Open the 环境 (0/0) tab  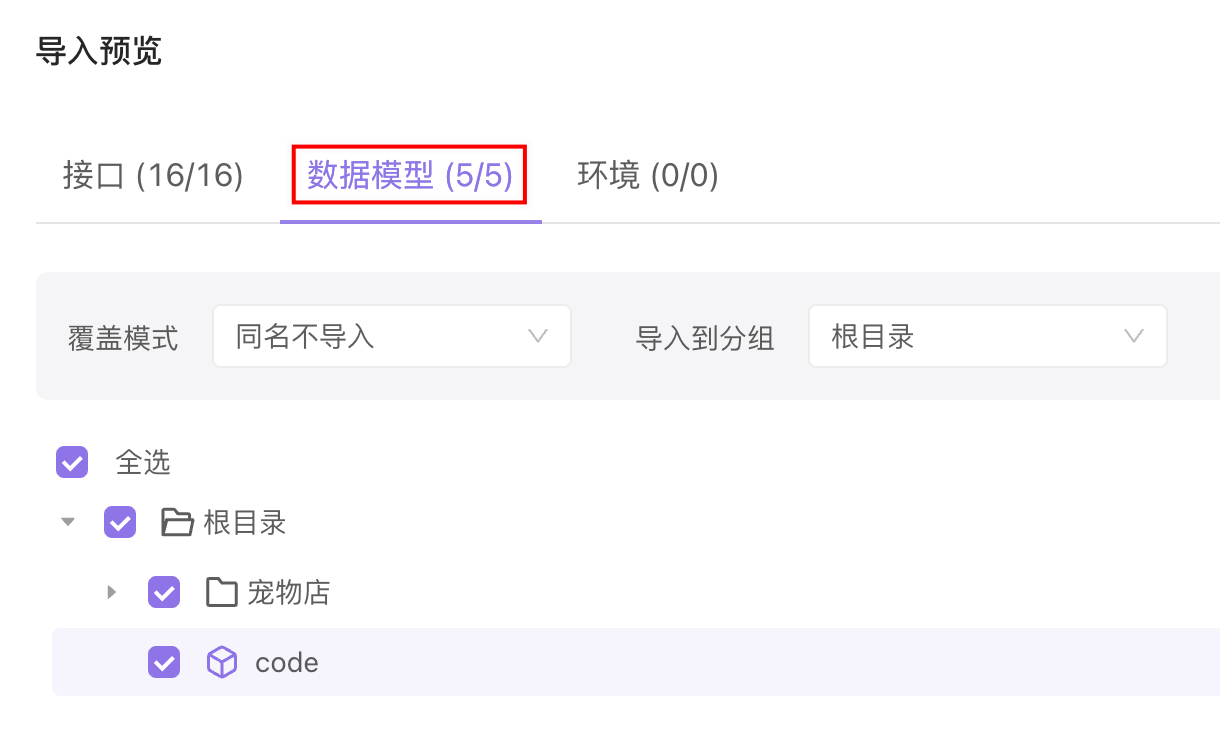pyautogui.click(x=648, y=176)
